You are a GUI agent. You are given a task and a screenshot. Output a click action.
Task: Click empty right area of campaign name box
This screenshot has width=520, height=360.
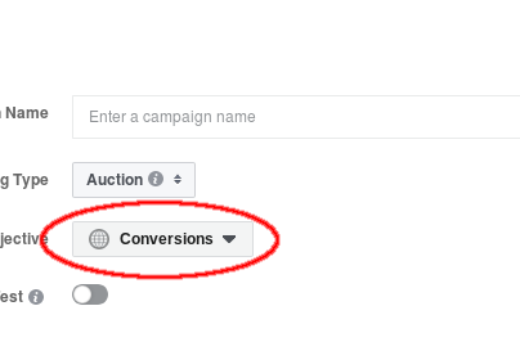pyautogui.click(x=400, y=117)
